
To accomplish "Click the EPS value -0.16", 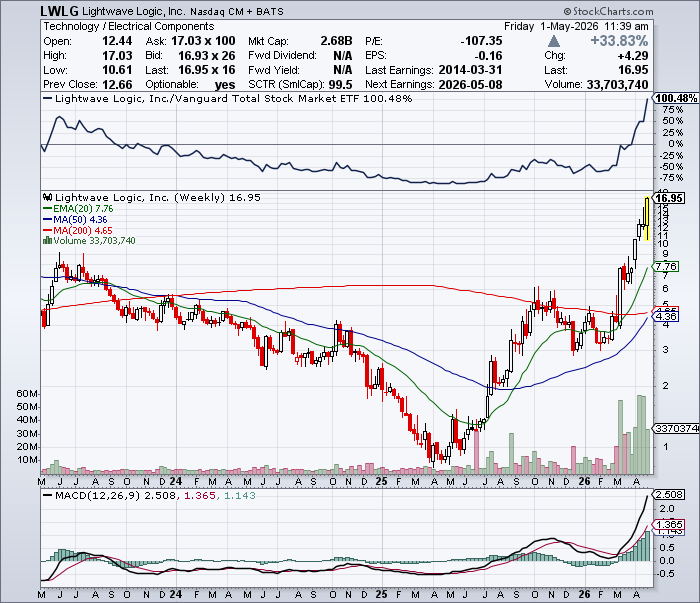I will click(488, 56).
